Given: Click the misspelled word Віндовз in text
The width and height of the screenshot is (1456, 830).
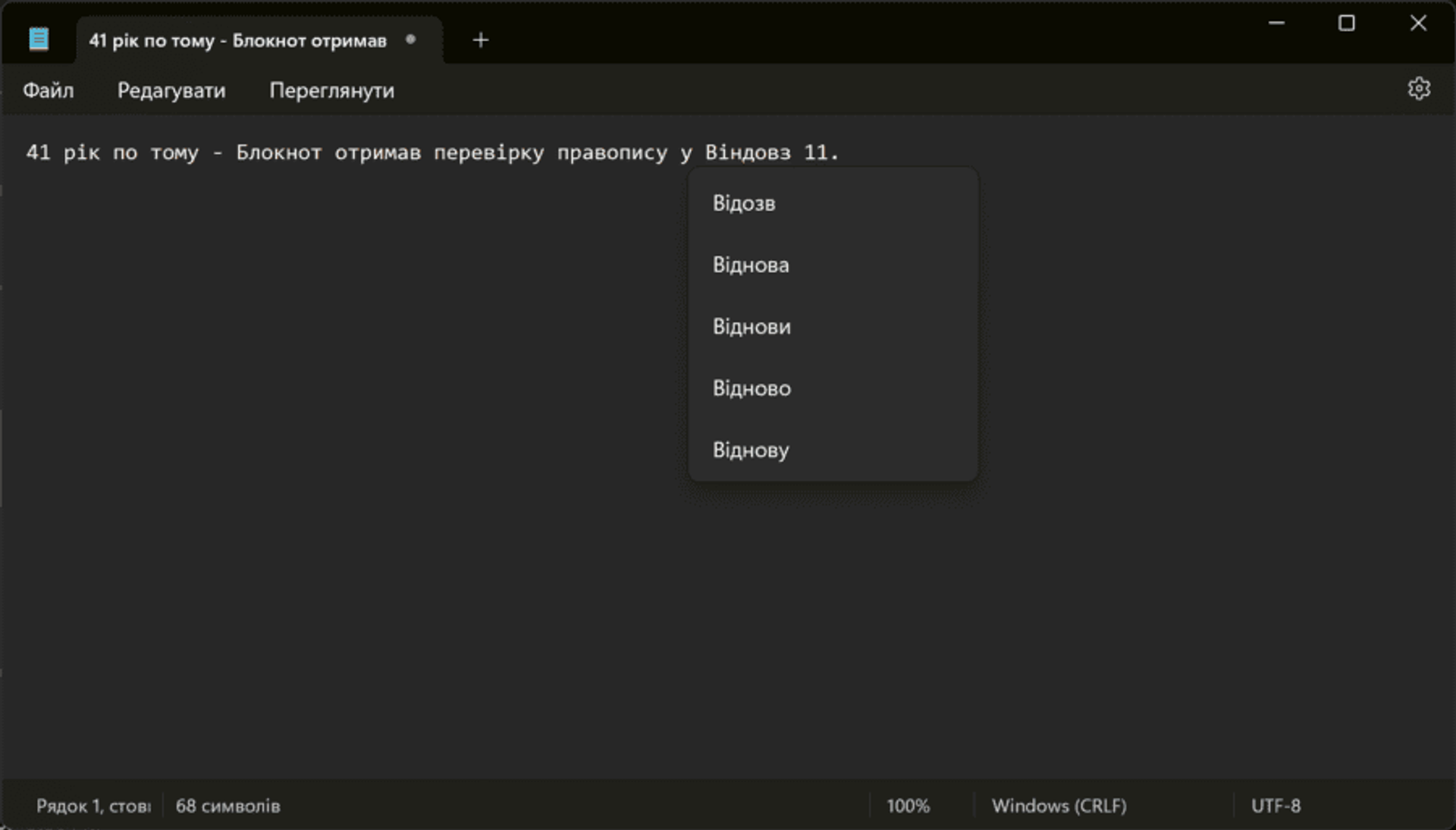Looking at the screenshot, I should point(748,152).
